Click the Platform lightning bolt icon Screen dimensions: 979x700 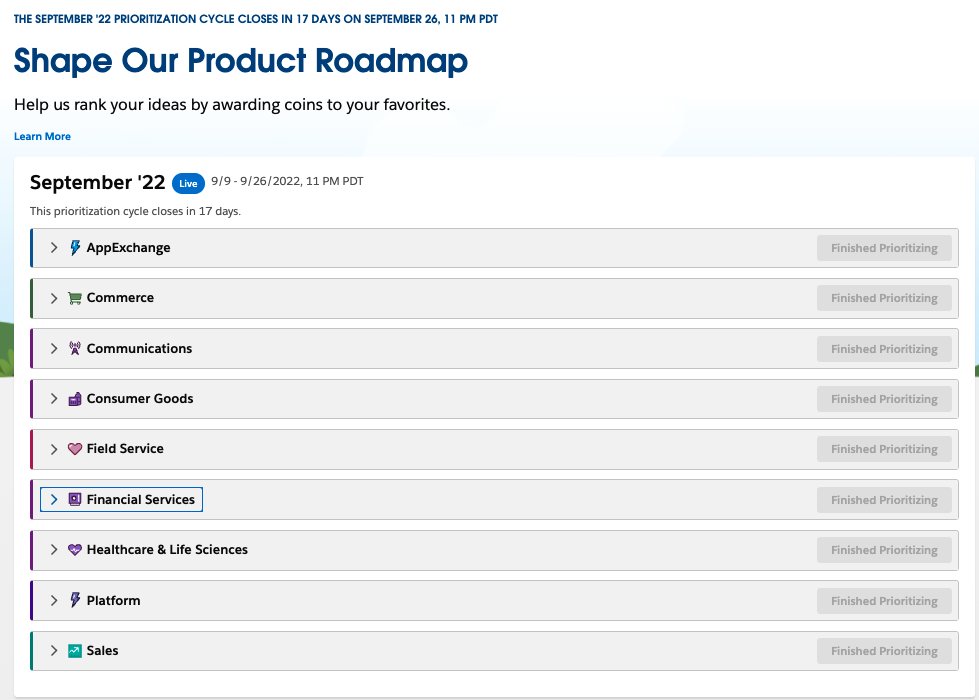[x=75, y=600]
